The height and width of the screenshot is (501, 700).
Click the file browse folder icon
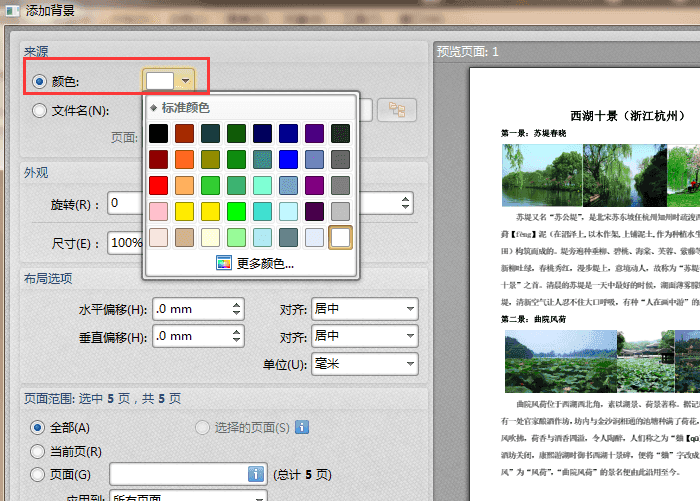pos(397,110)
